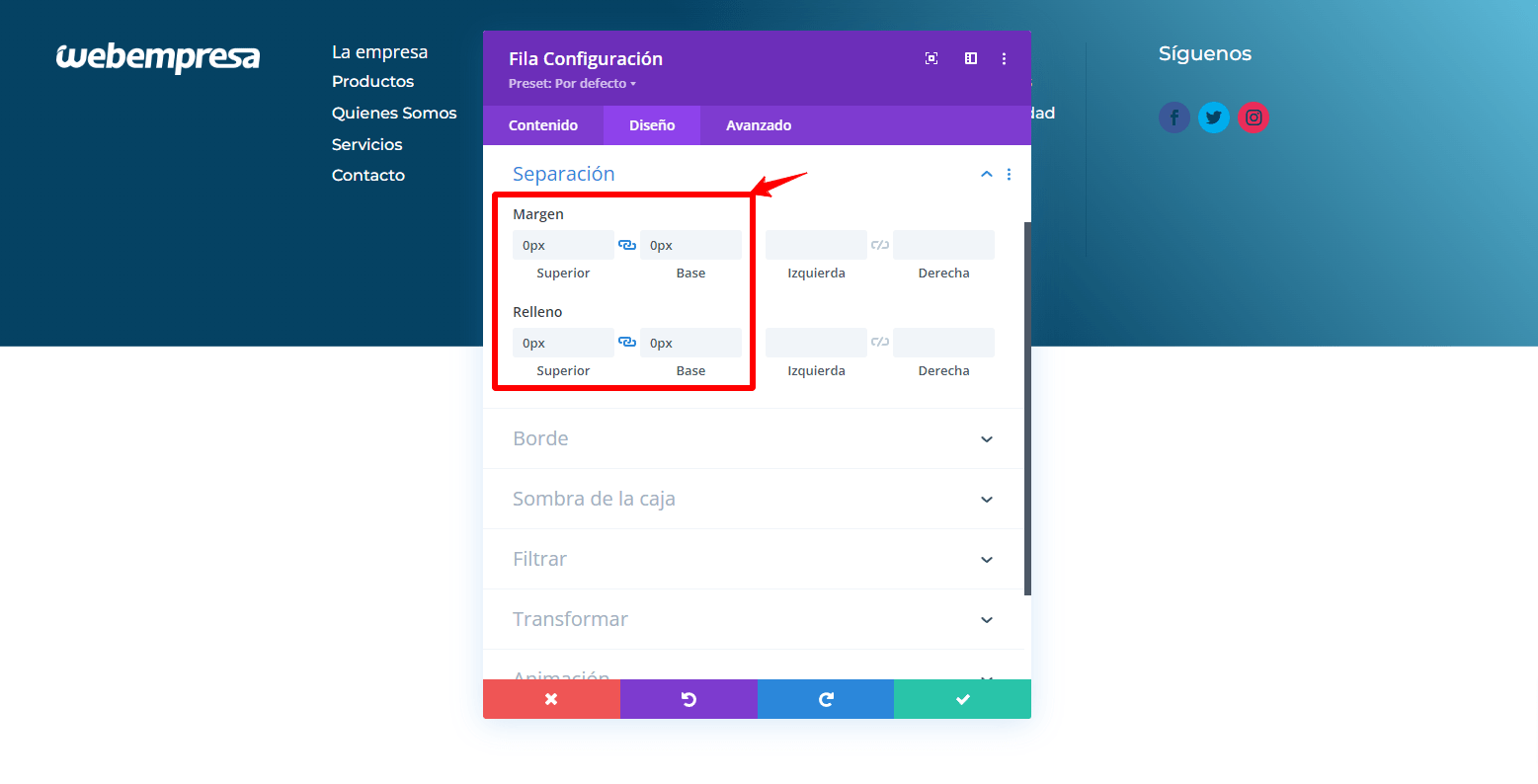Screen dimensions: 1538x784
Task: Click Relleno Izquierda input field
Action: 816,343
